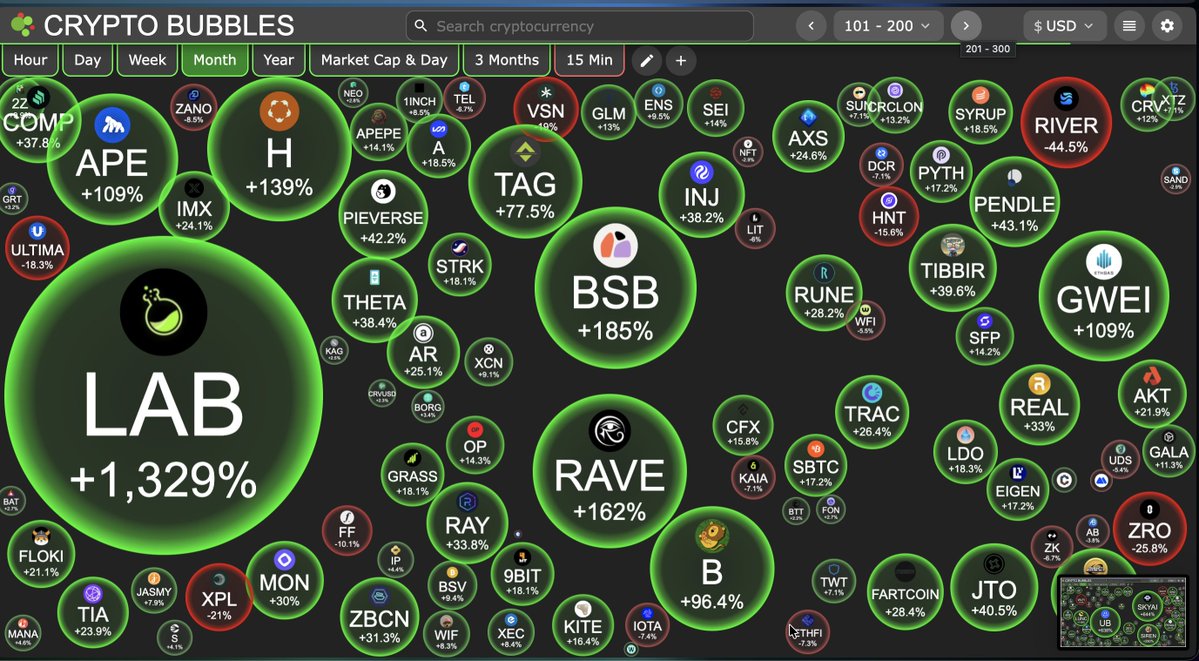1199x661 pixels.
Task: Click the PIEVERSE +42.2% bubble
Action: [x=383, y=214]
